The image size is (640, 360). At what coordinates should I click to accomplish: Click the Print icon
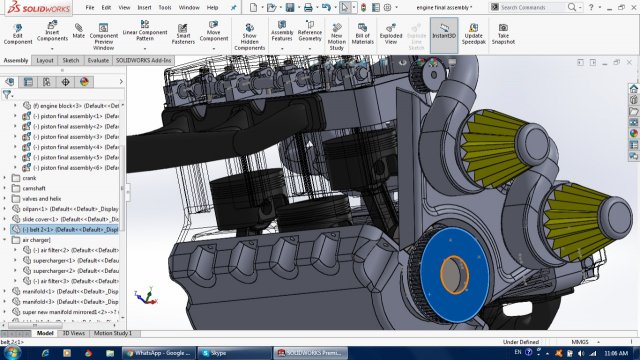pyautogui.click(x=308, y=7)
